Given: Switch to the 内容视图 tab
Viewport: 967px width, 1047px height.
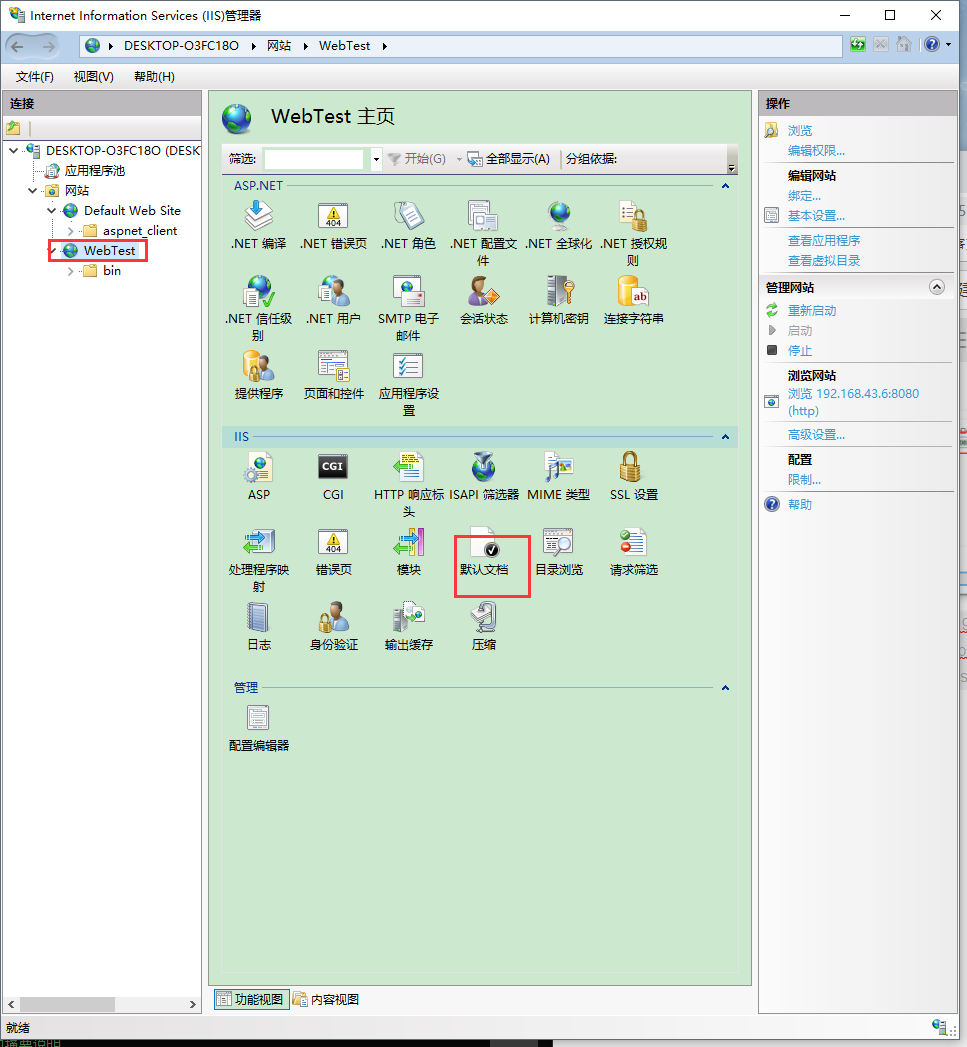Looking at the screenshot, I should pyautogui.click(x=326, y=1000).
